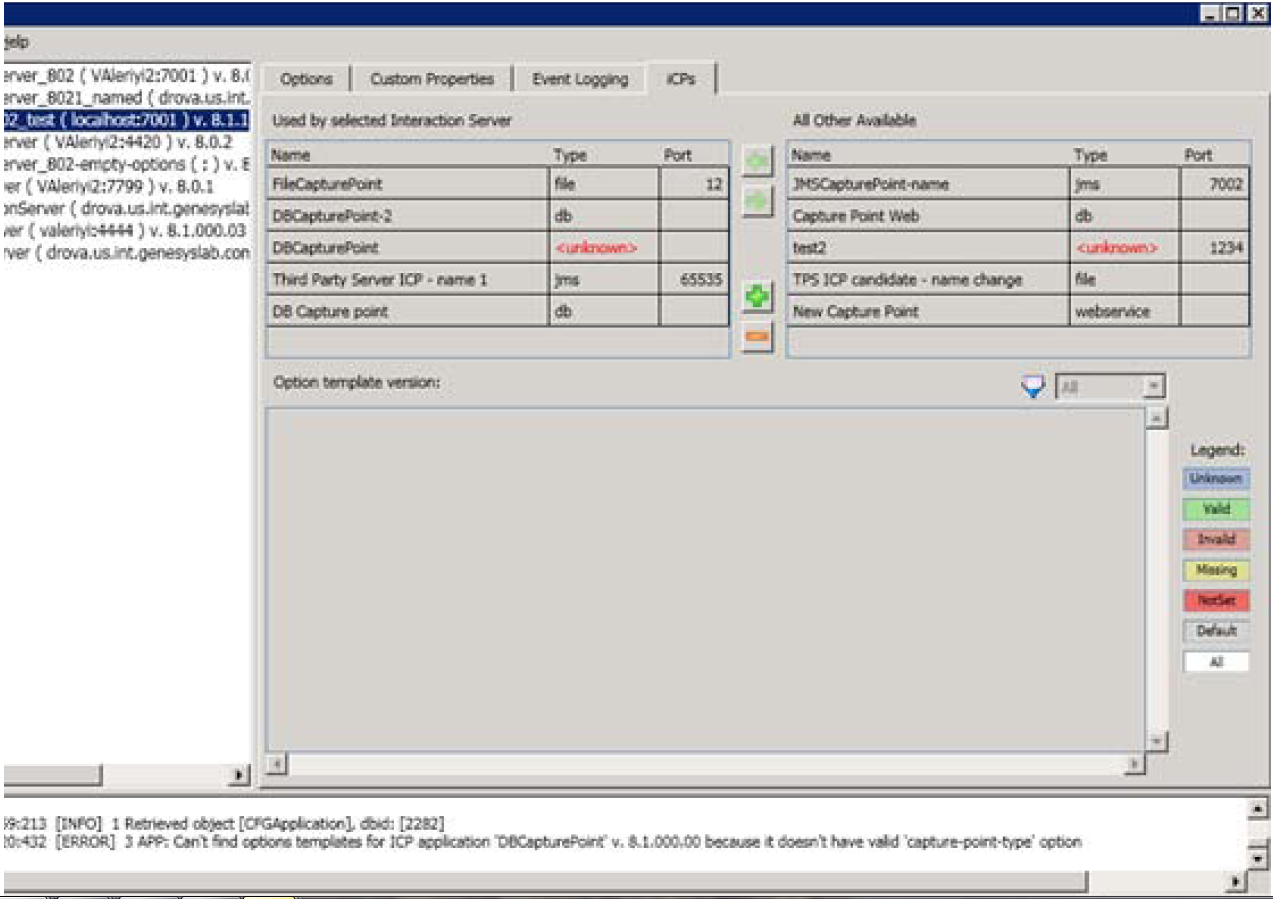Viewport: 1273px width, 899px height.
Task: Click the green plus add ICP button
Action: pyautogui.click(x=757, y=298)
